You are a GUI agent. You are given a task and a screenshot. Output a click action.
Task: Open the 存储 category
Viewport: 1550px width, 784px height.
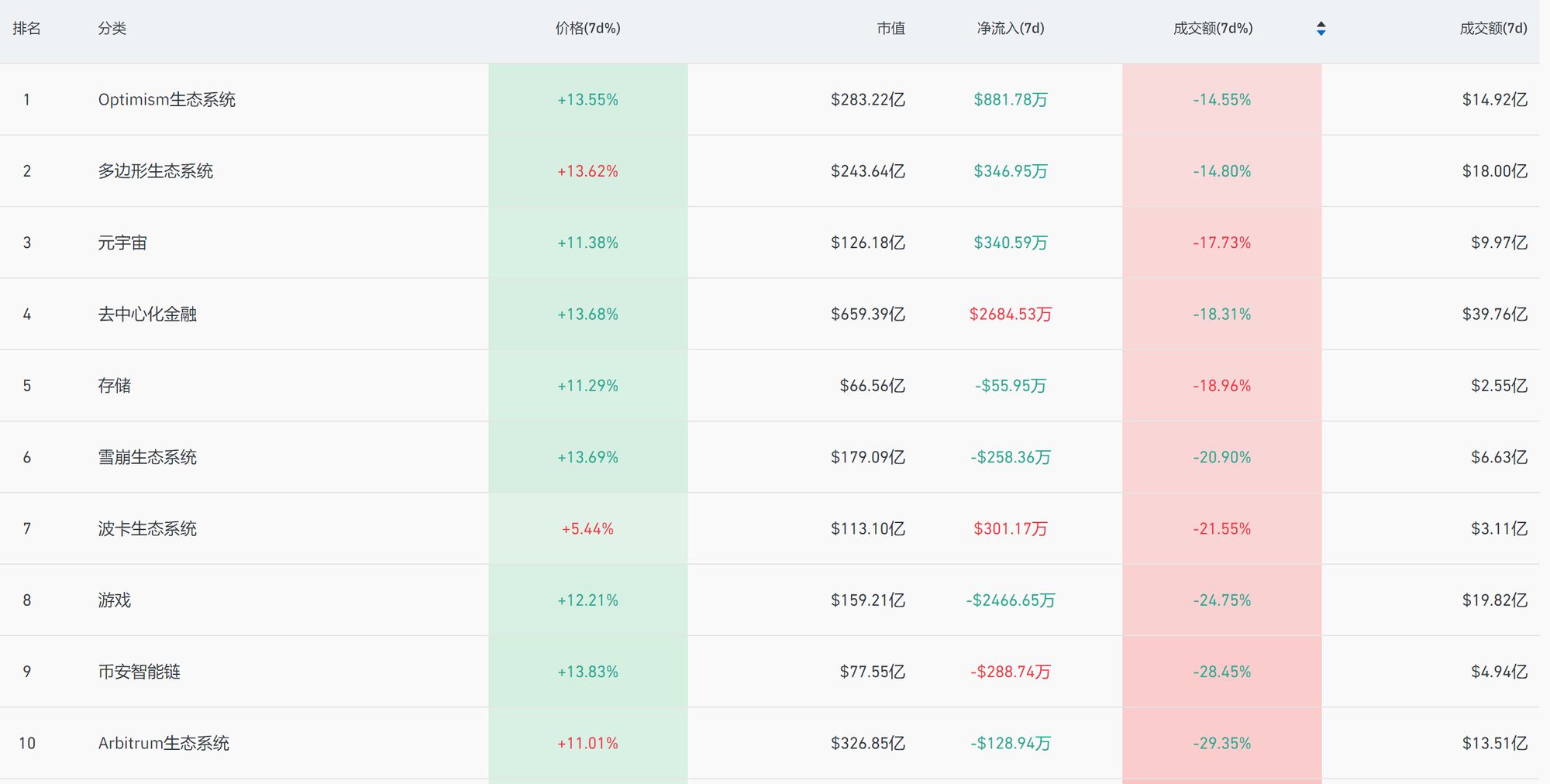point(115,386)
